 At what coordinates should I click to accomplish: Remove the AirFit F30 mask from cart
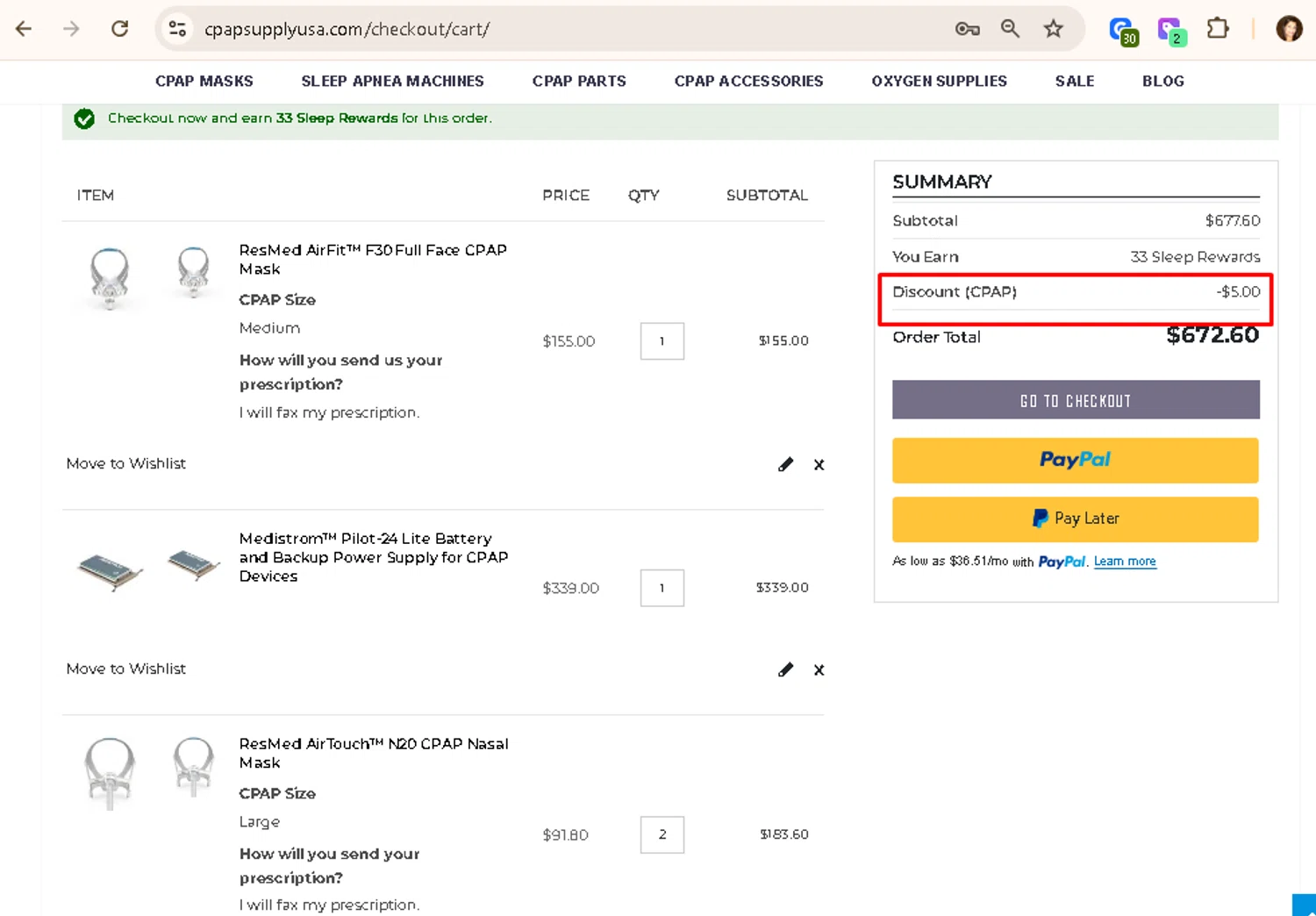pyautogui.click(x=819, y=465)
